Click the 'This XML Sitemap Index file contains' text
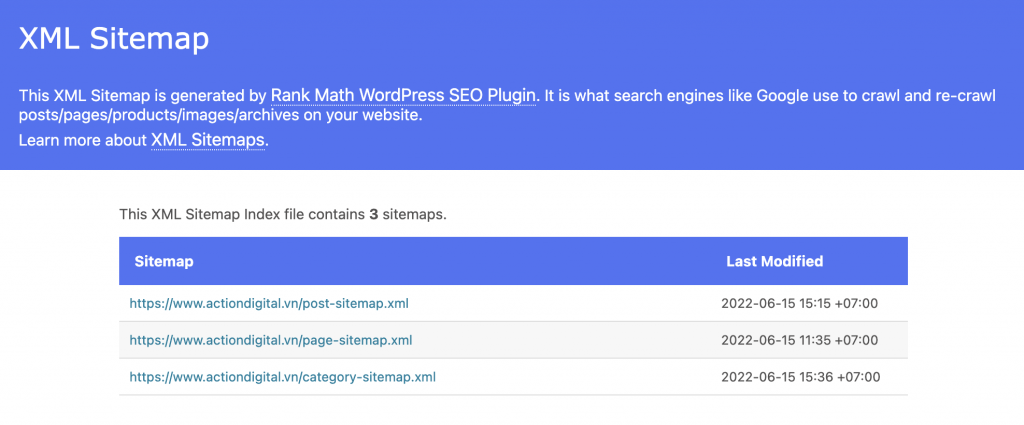The width and height of the screenshot is (1024, 425). point(242,214)
